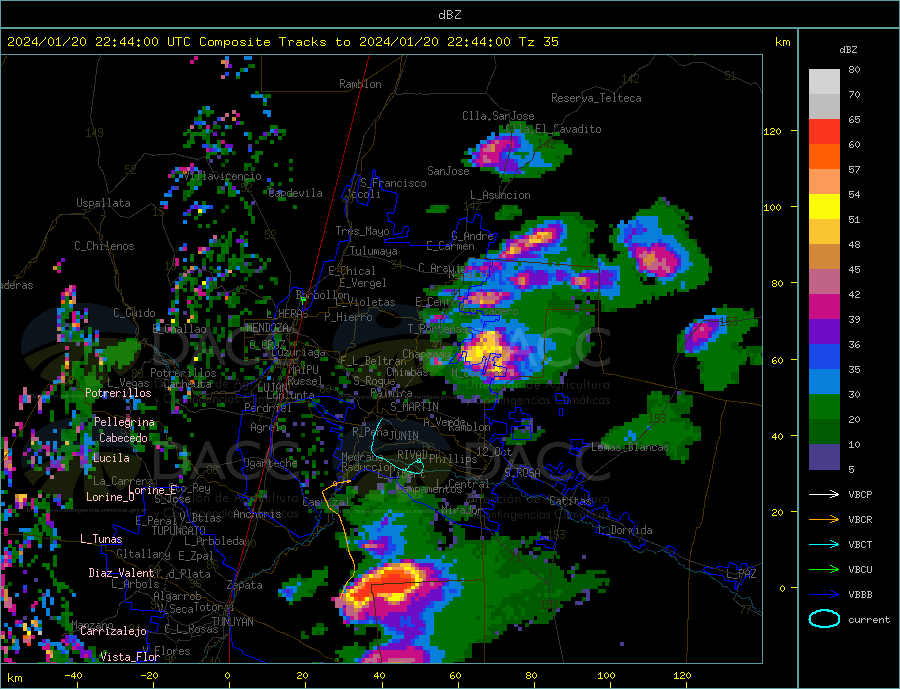This screenshot has height=689, width=900.
Task: Click the TUPUNGATO label
Action: point(179,531)
